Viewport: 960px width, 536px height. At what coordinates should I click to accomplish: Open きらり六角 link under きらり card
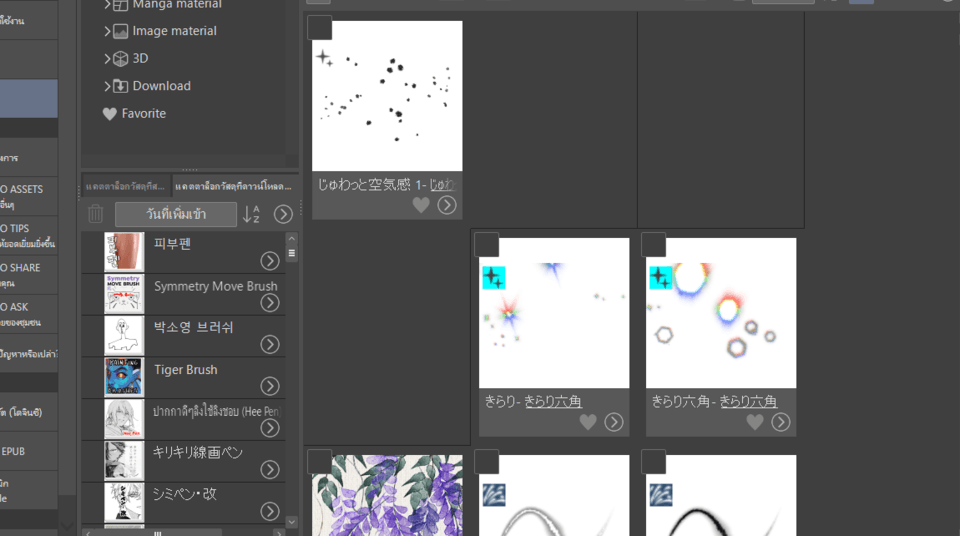pyautogui.click(x=553, y=402)
